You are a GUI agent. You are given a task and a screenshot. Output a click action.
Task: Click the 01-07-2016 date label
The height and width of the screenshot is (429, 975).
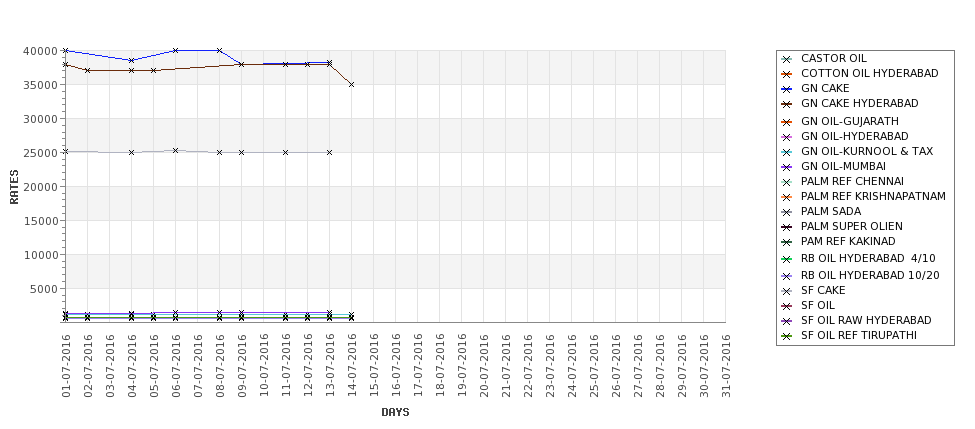[66, 366]
